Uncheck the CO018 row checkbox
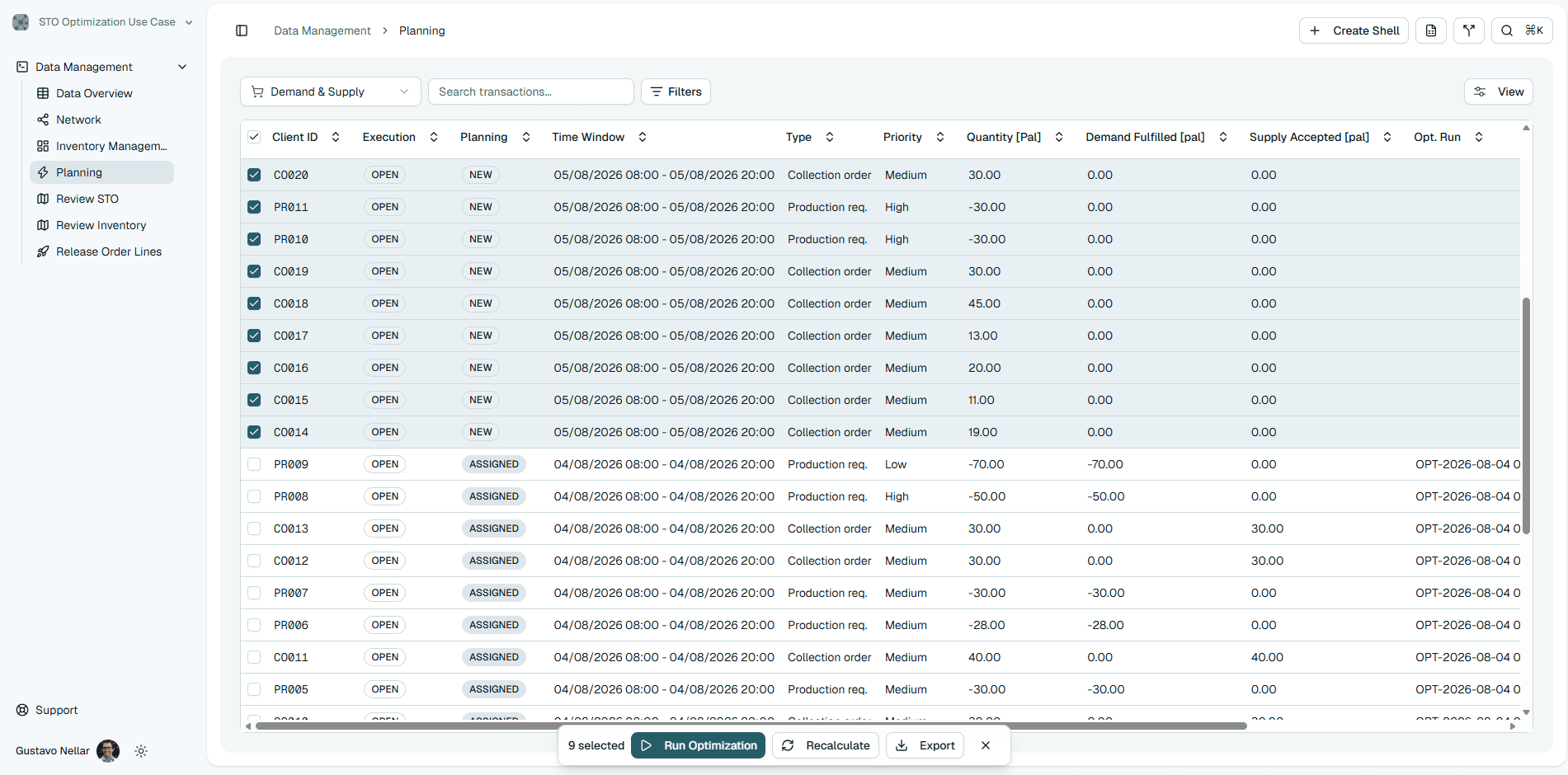 pyautogui.click(x=254, y=303)
